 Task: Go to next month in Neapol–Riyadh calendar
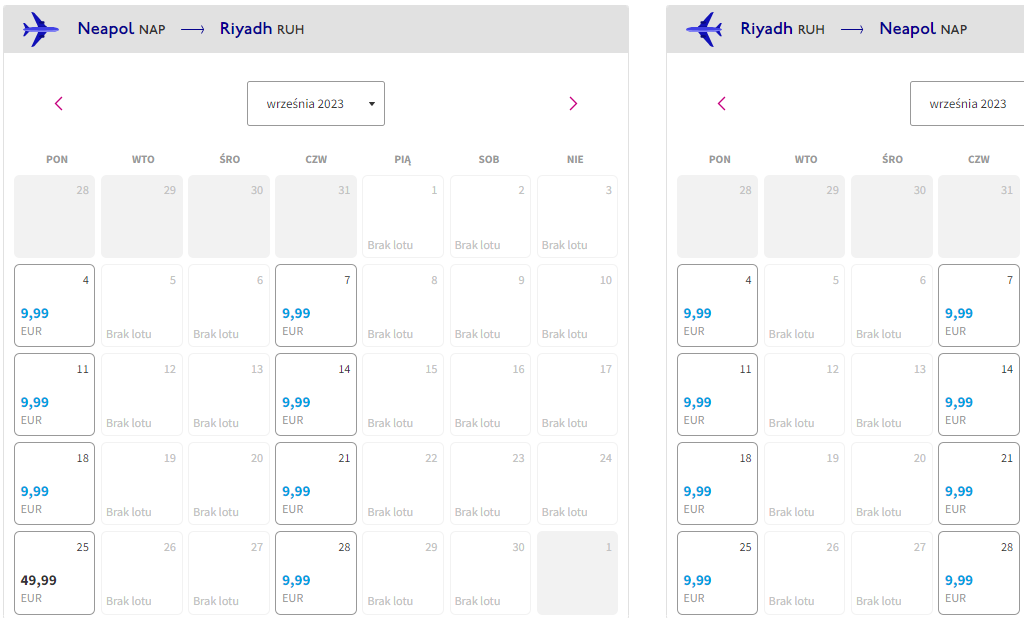[573, 103]
